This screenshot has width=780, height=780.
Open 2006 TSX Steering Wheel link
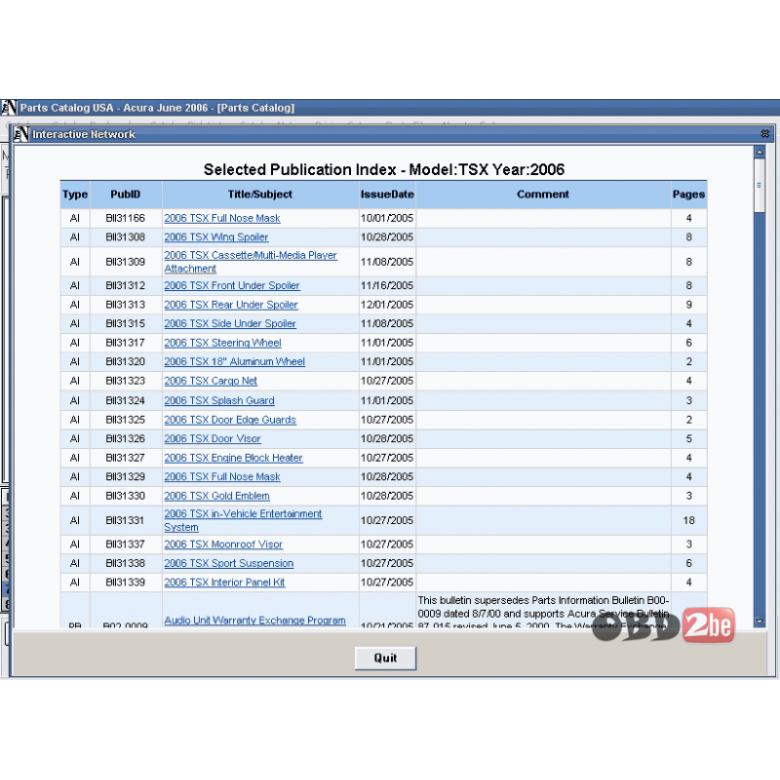click(x=222, y=343)
